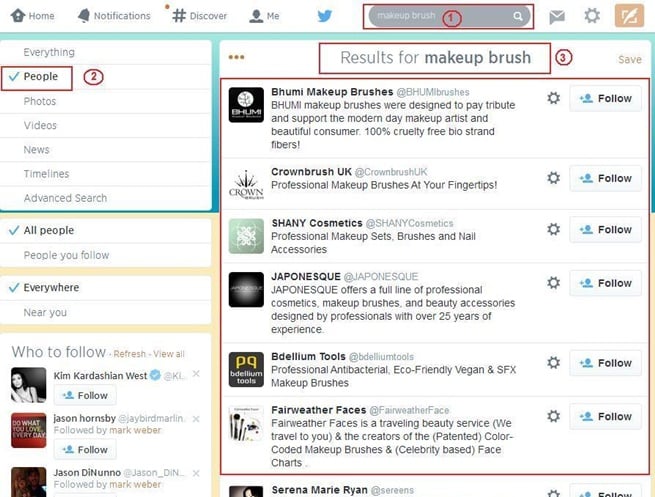Screen dimensions: 655x497
Task: Open gear menu for Fairweather Faces
Action: pos(553,416)
